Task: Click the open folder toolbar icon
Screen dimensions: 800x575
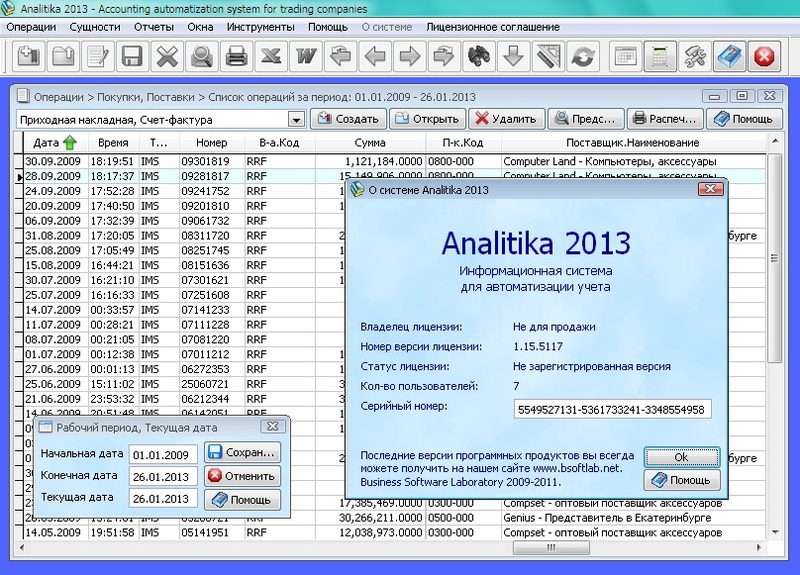Action: point(63,56)
